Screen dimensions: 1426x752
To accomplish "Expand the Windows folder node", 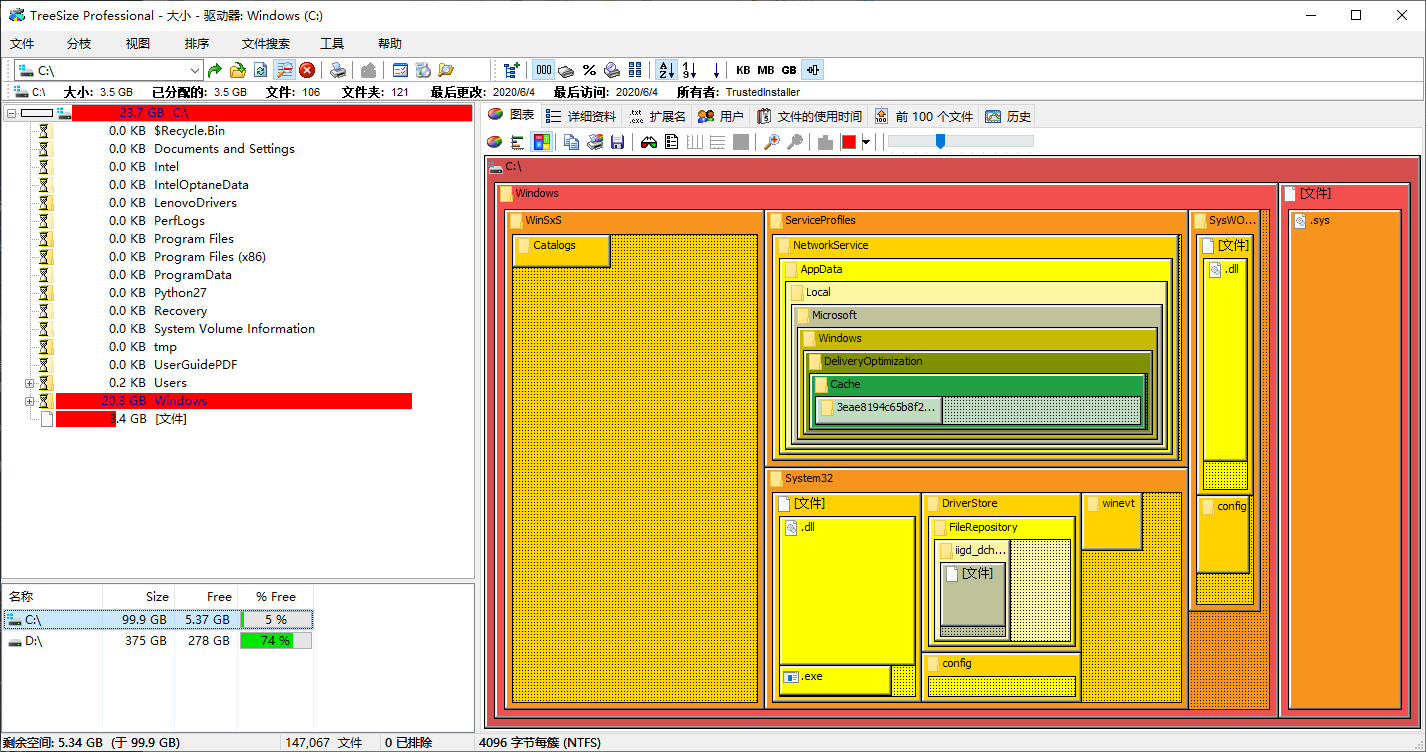I will pyautogui.click(x=29, y=401).
